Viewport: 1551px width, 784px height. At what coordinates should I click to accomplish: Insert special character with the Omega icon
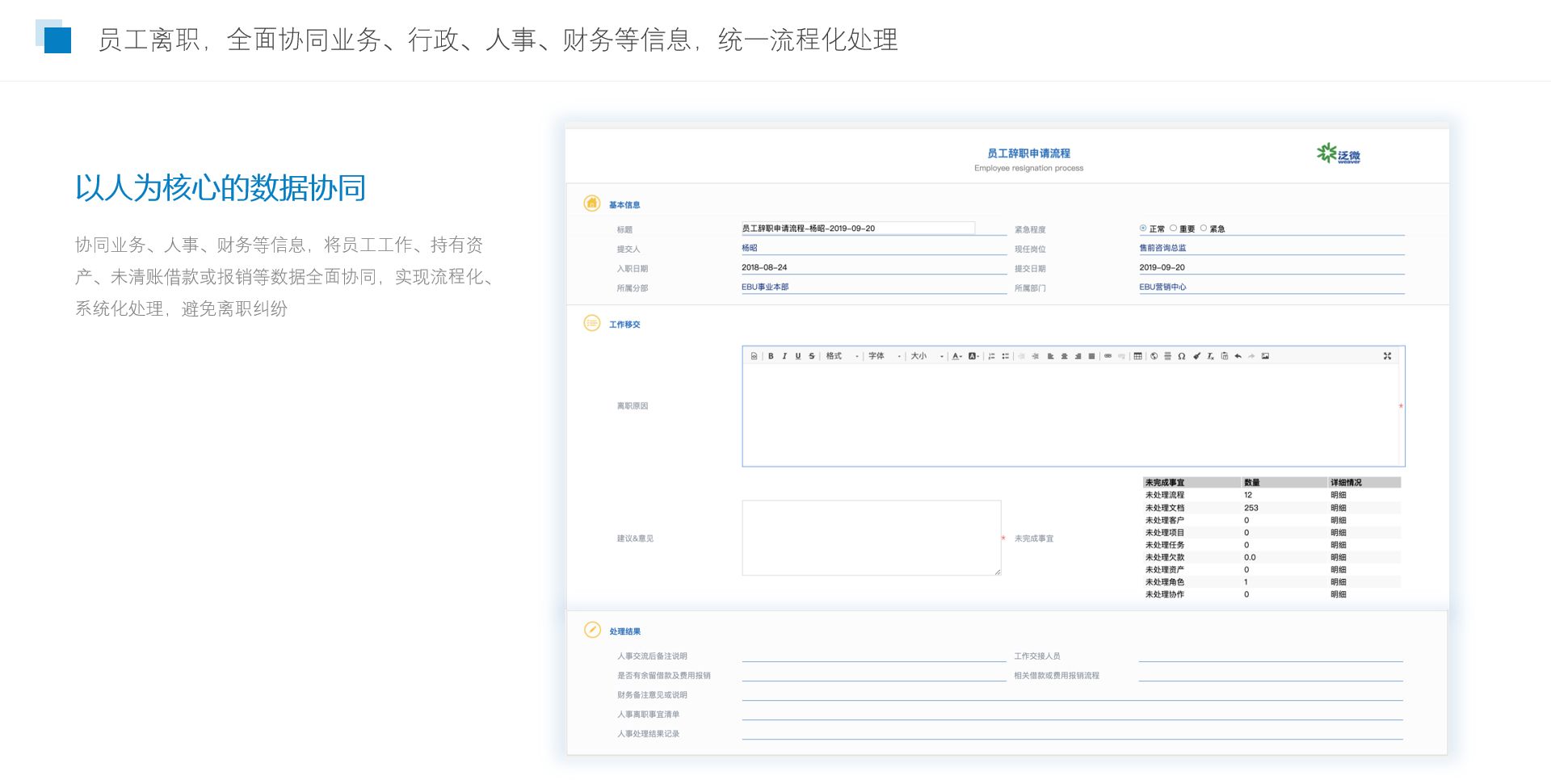click(x=1182, y=356)
